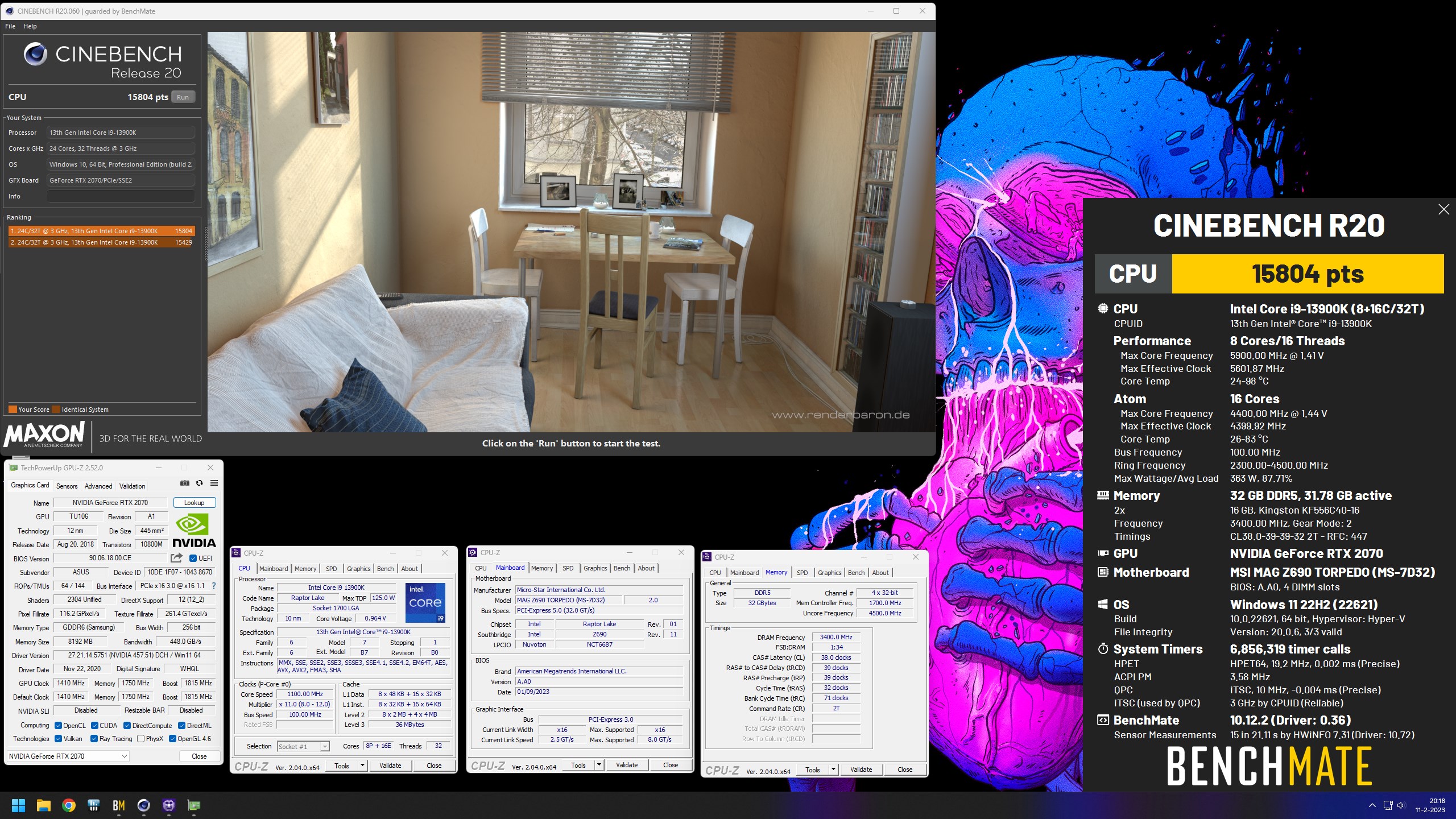
Task: Run the Cinebench CPU test
Action: point(183,97)
